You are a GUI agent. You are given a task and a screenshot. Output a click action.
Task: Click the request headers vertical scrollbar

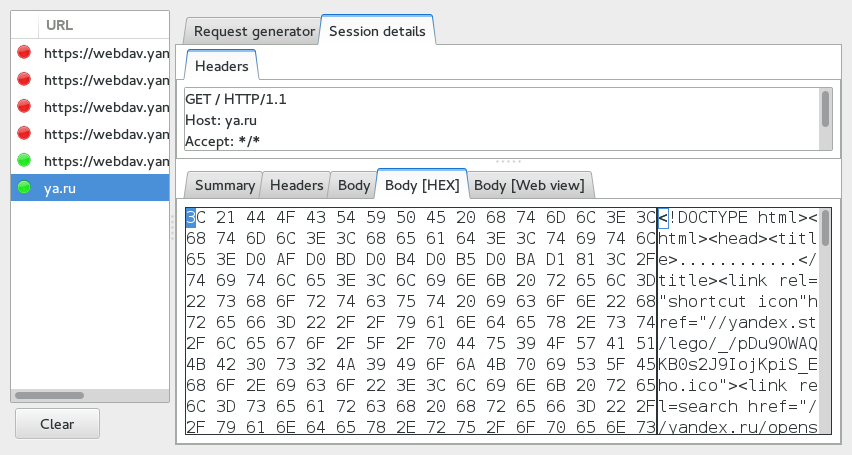pos(825,108)
